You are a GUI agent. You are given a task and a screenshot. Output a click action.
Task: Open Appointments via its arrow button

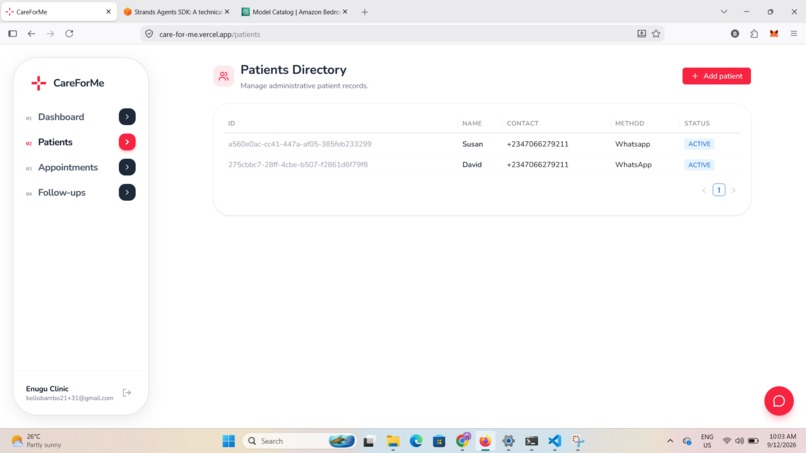[x=127, y=167]
